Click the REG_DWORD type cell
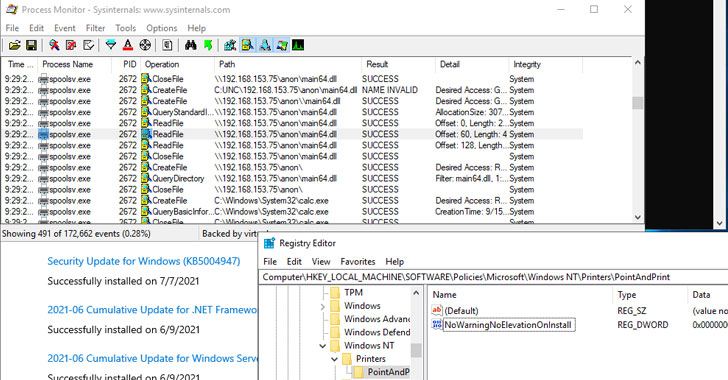Viewport: 728px width, 380px height. pyautogui.click(x=643, y=325)
